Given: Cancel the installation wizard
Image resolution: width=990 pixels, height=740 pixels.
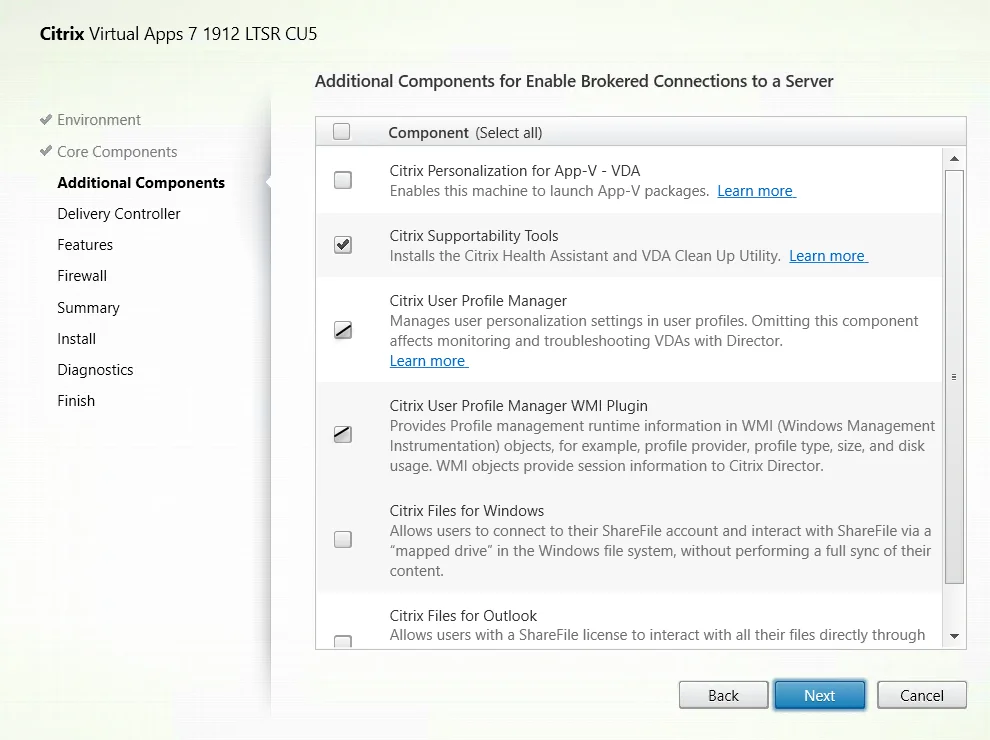Looking at the screenshot, I should [922, 695].
